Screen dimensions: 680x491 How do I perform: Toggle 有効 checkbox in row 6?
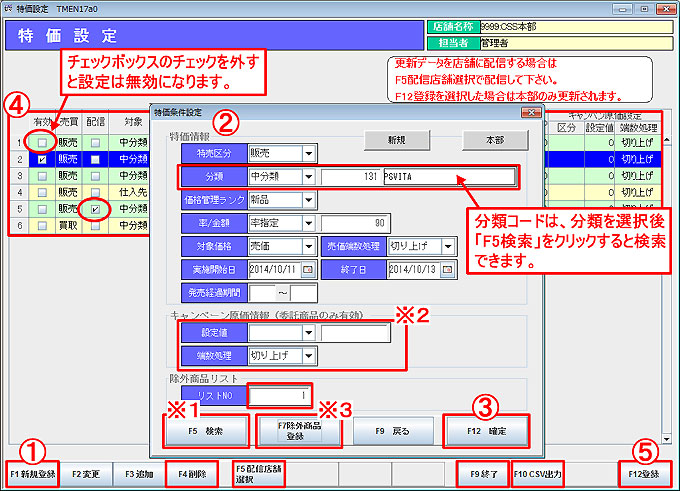(x=42, y=226)
